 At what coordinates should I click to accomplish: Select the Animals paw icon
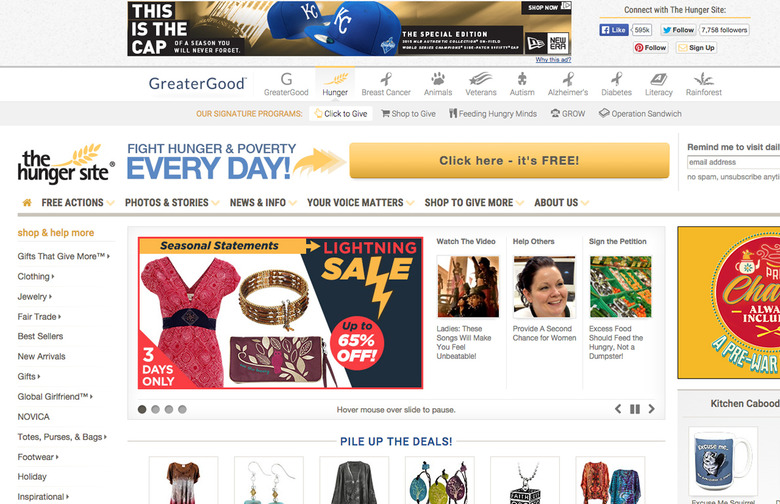click(438, 79)
